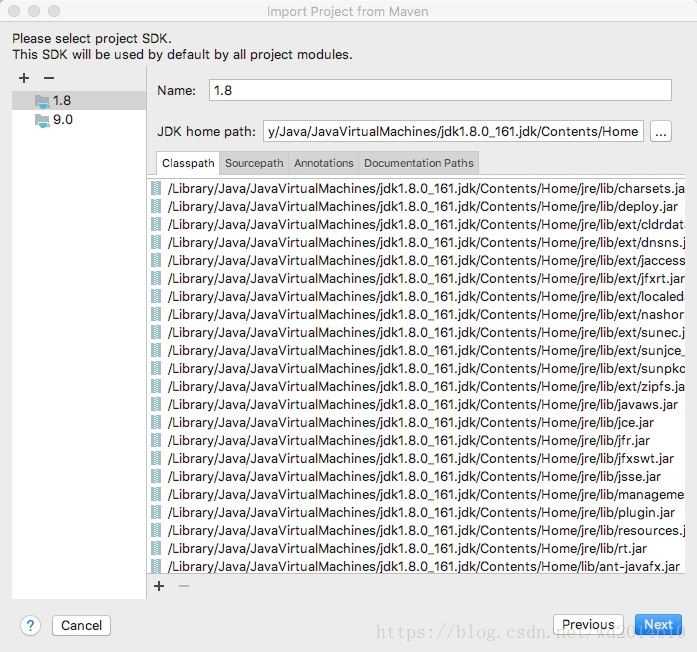Viewport: 697px width, 652px height.
Task: Click the jar icon beside charsets.jar
Action: point(156,188)
